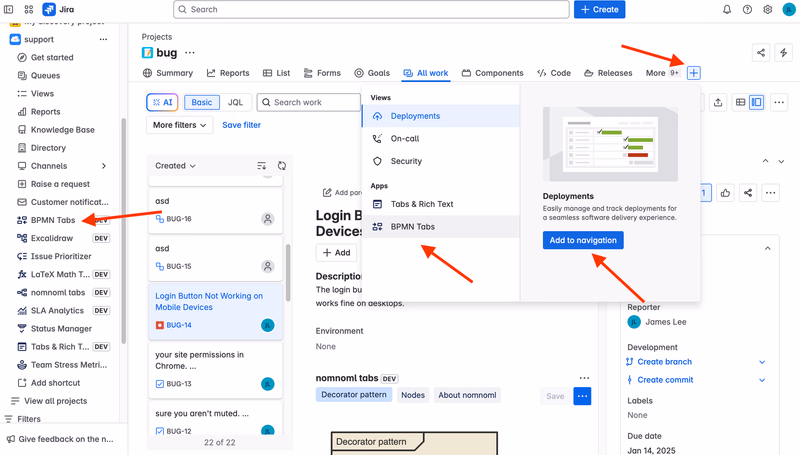Click View all projects
This screenshot has height=455, width=800.
(x=56, y=401)
